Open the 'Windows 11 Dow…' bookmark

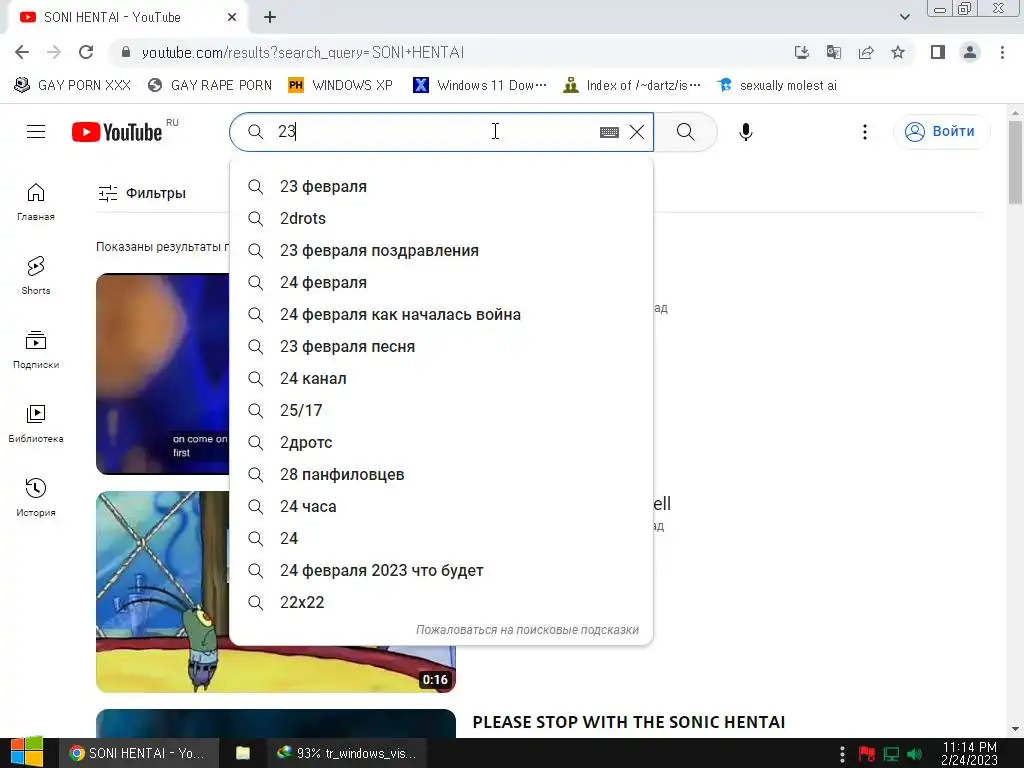point(479,86)
